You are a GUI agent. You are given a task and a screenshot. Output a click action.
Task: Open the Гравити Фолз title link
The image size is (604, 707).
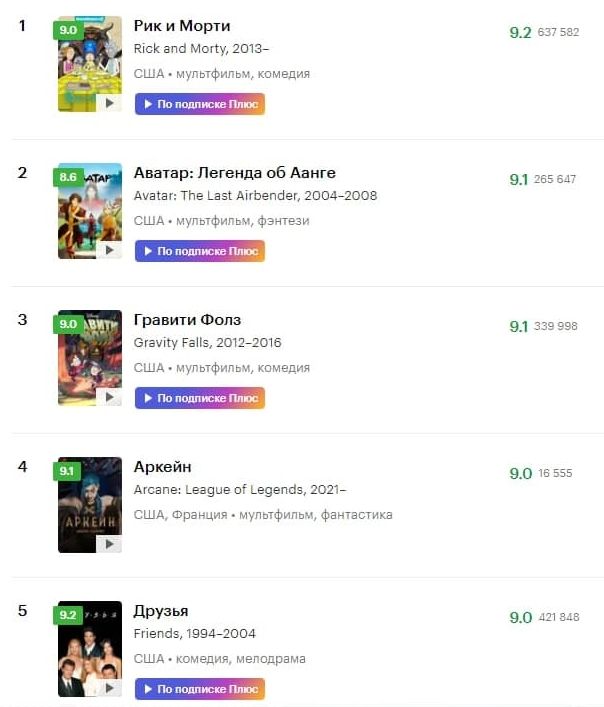click(188, 320)
